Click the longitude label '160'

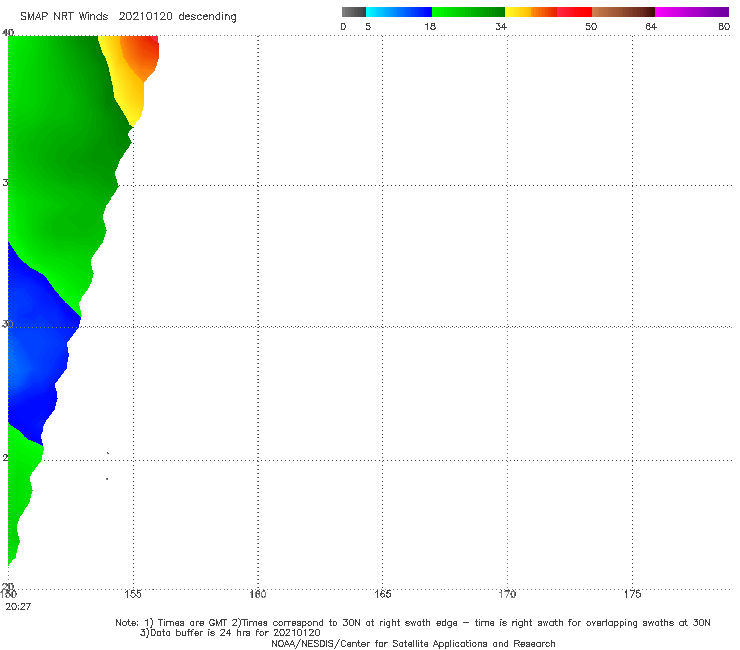258,594
